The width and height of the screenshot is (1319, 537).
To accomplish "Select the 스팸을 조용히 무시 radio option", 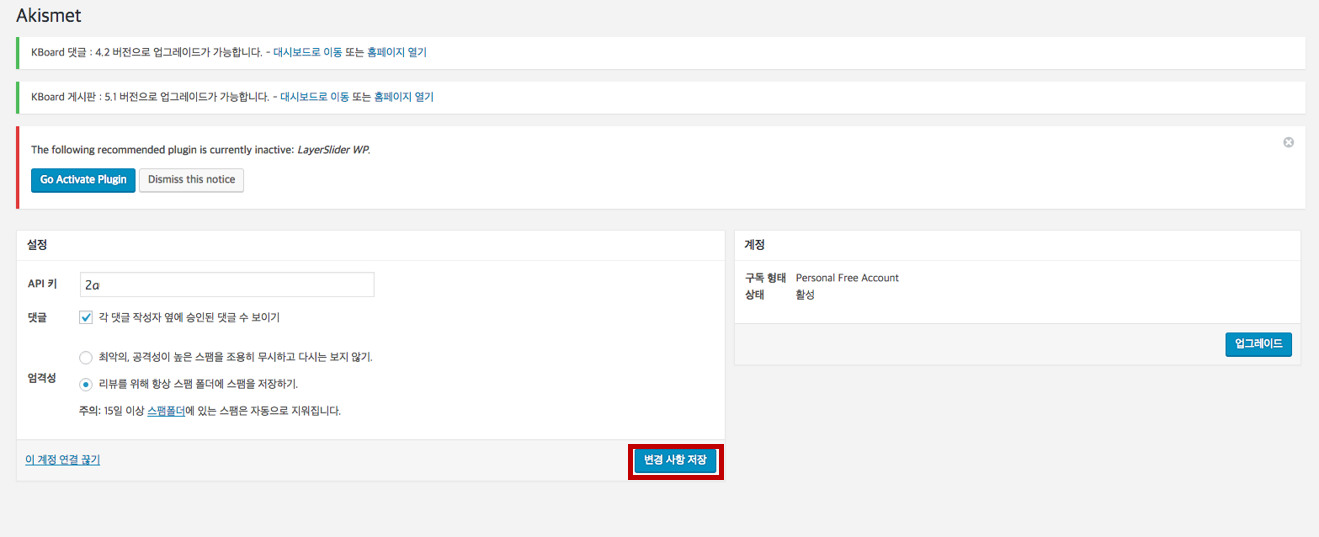I will (x=86, y=357).
